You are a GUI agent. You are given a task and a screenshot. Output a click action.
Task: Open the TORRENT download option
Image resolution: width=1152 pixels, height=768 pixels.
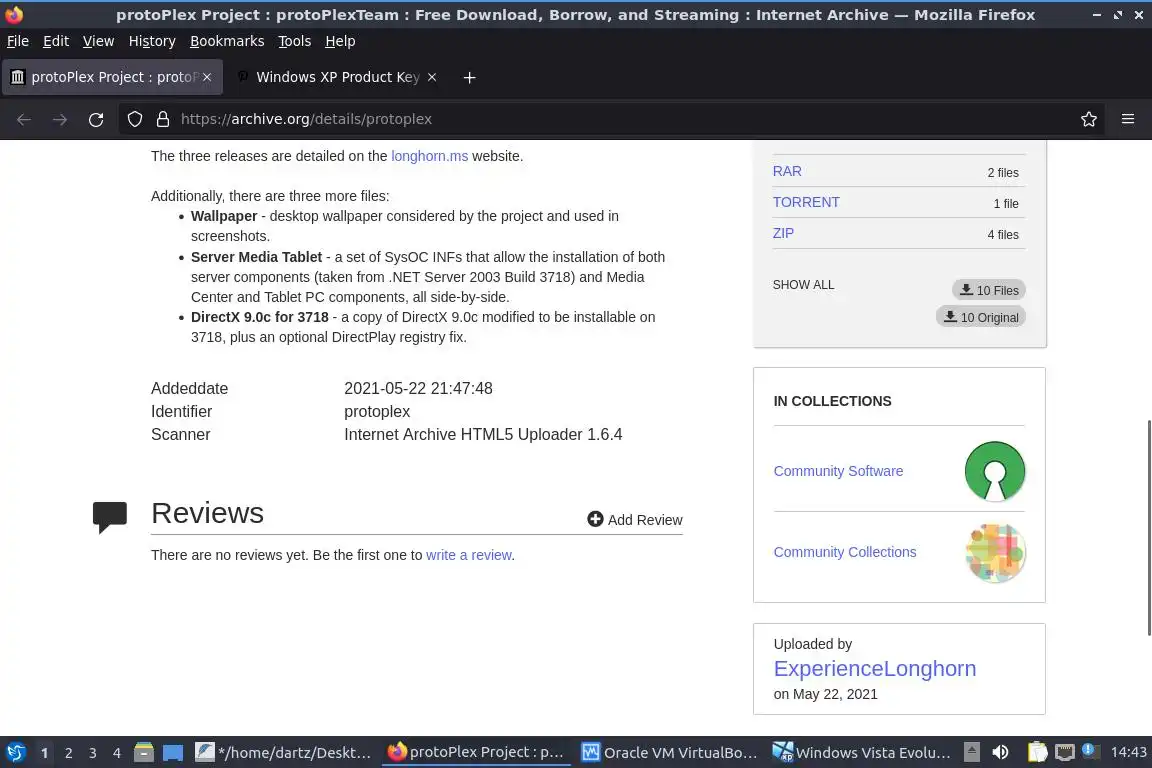click(x=806, y=202)
